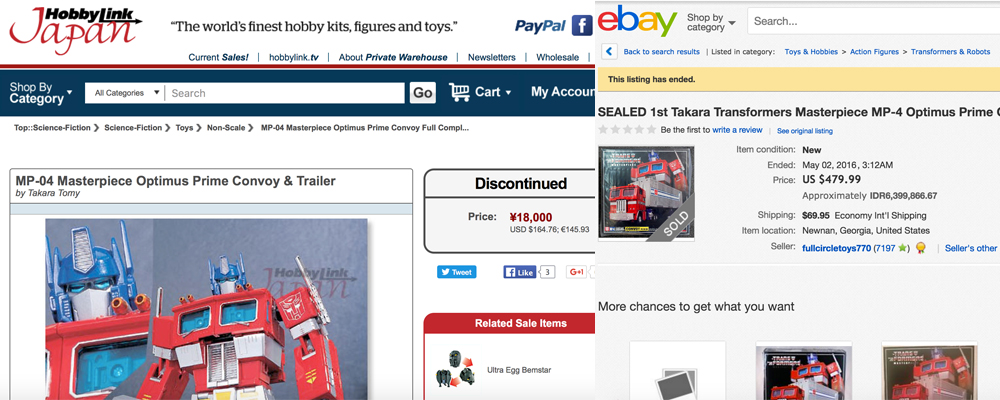Open the Facebook icon next to PayPal

point(582,26)
